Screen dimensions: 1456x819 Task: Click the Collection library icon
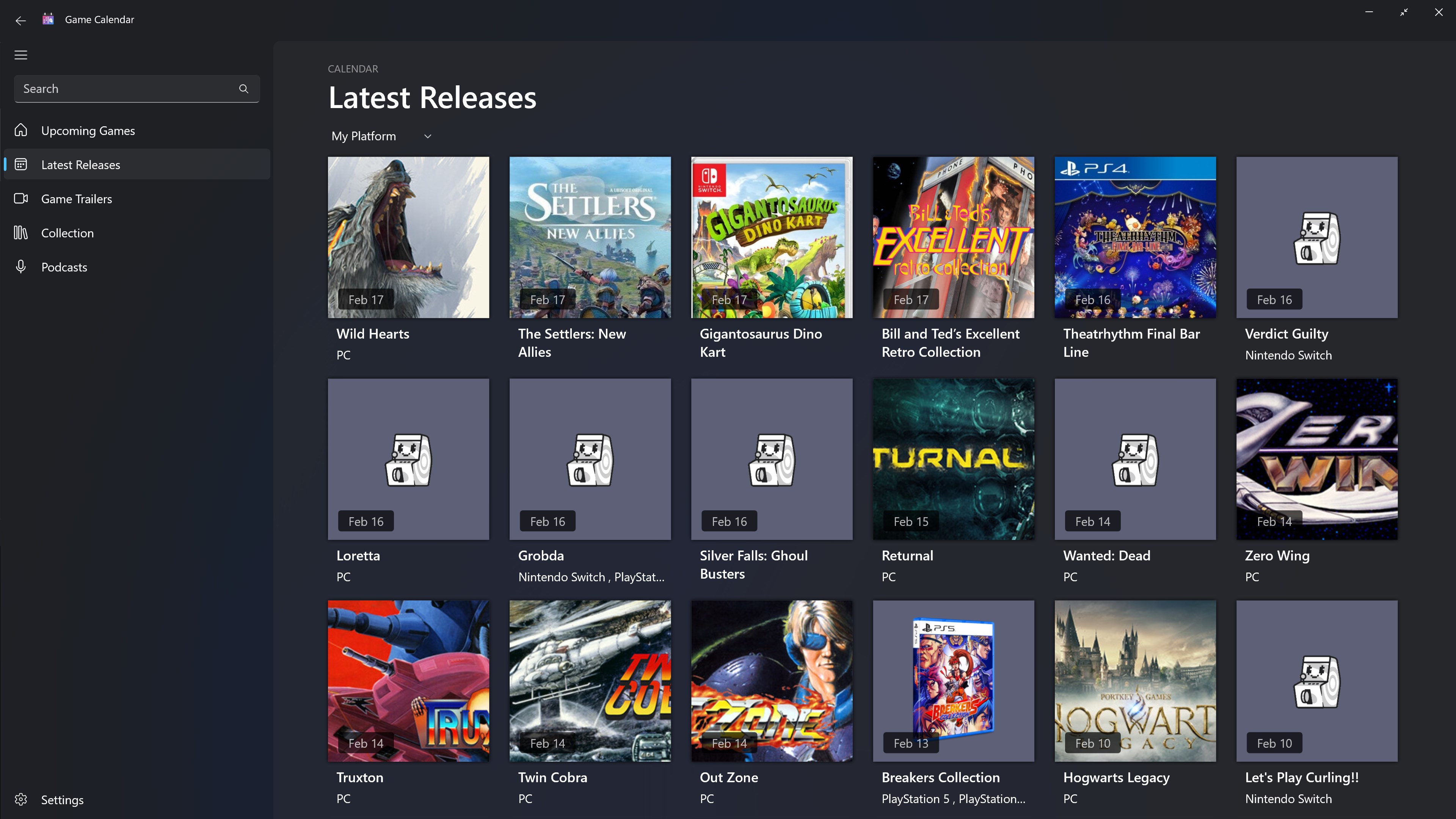point(21,232)
